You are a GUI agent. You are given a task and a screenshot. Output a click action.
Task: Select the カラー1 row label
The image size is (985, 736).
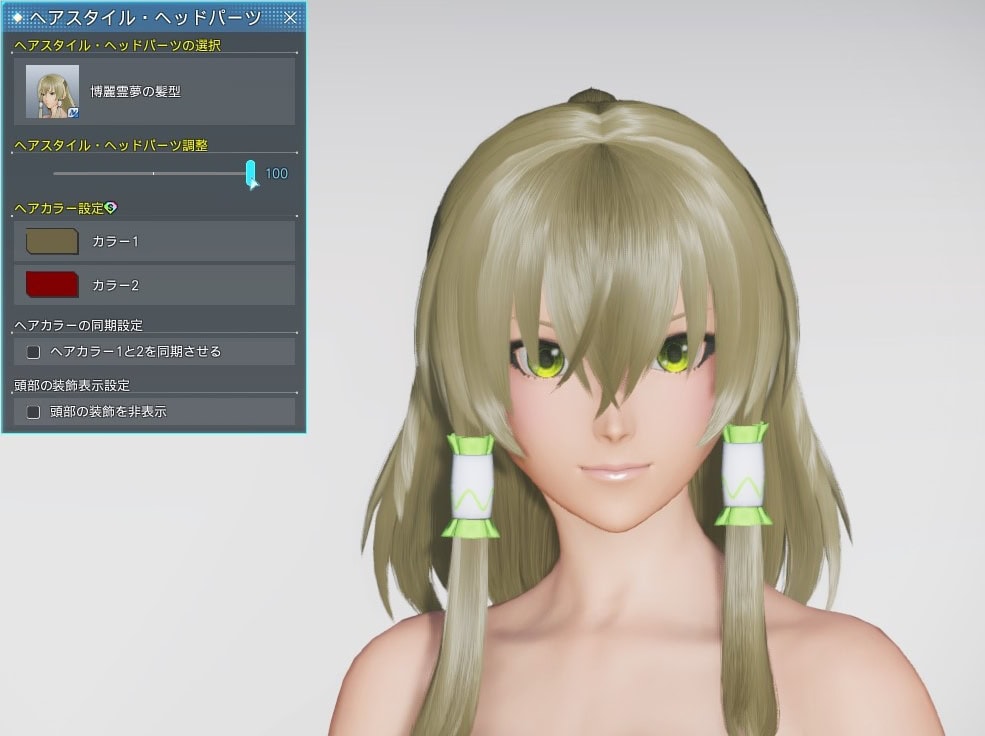(x=115, y=242)
